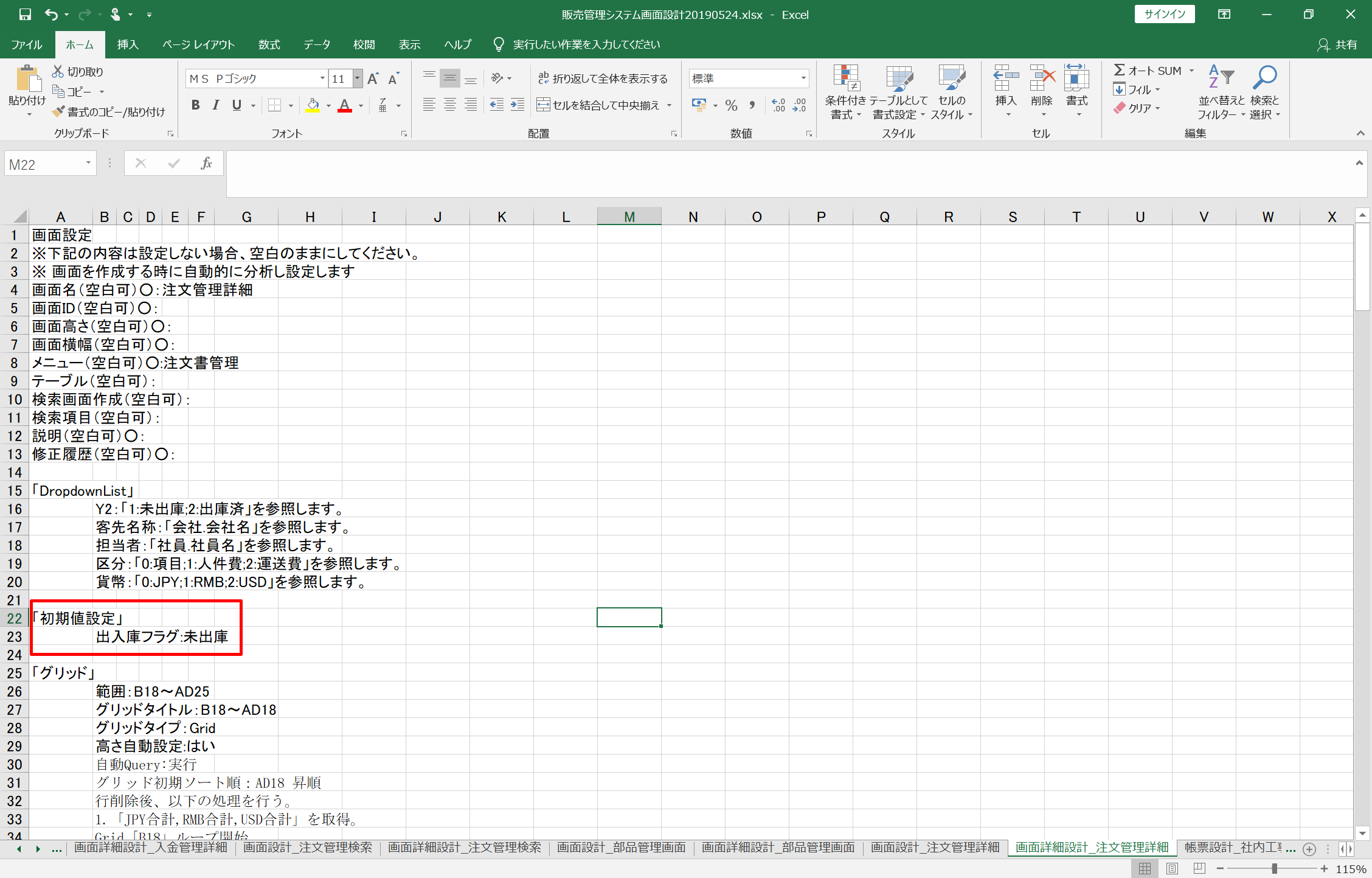Screen dimensions: 1372x878
Task: Click the Percent Style icon
Action: tap(731, 105)
